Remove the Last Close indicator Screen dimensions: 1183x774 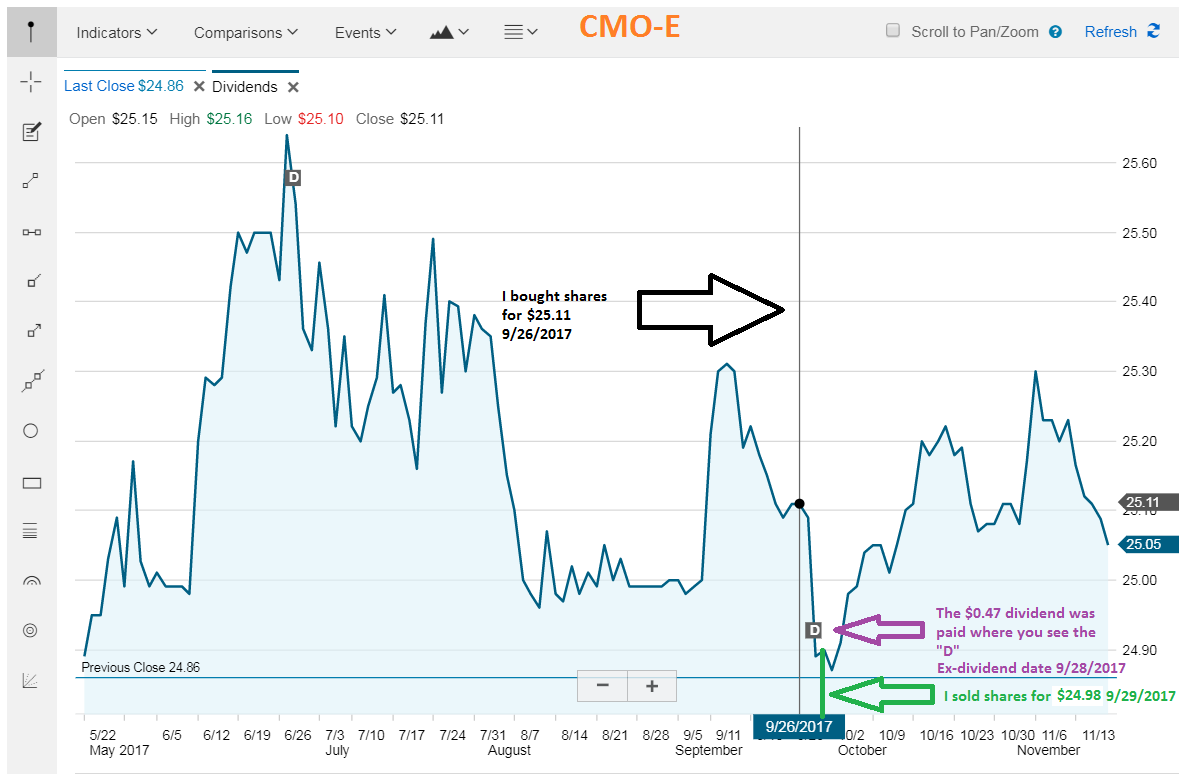click(x=199, y=86)
